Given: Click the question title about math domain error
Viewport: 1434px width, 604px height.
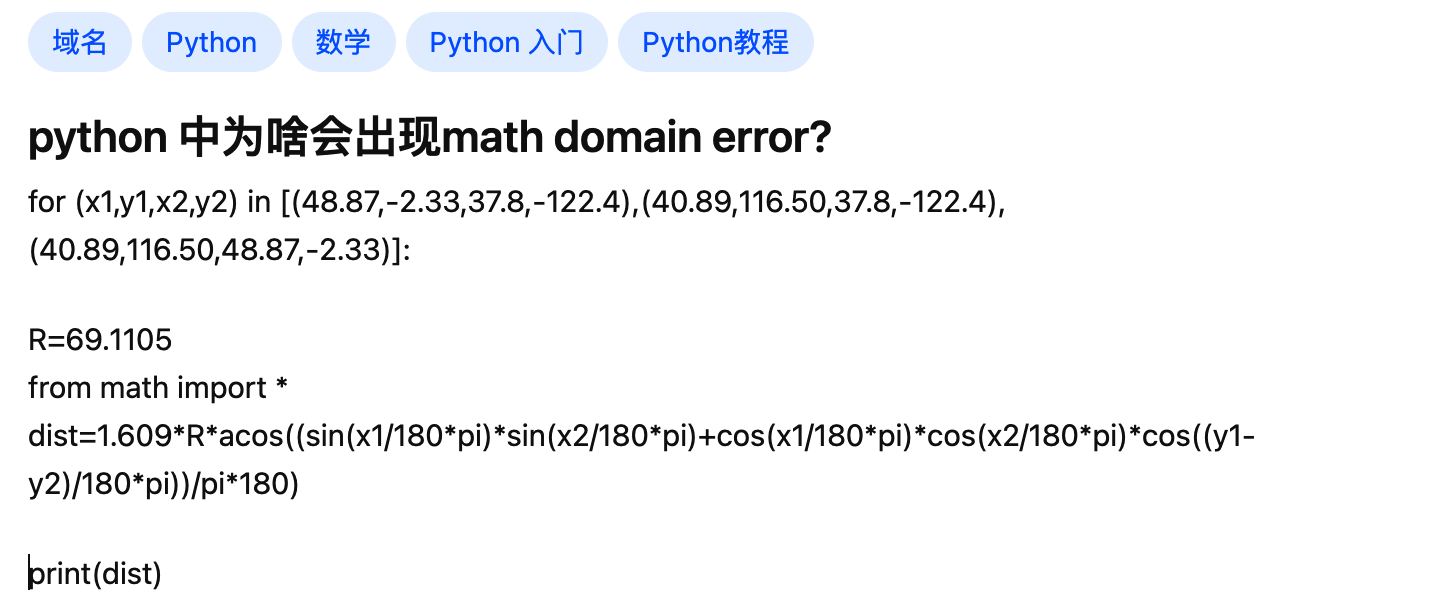Looking at the screenshot, I should (x=429, y=137).
